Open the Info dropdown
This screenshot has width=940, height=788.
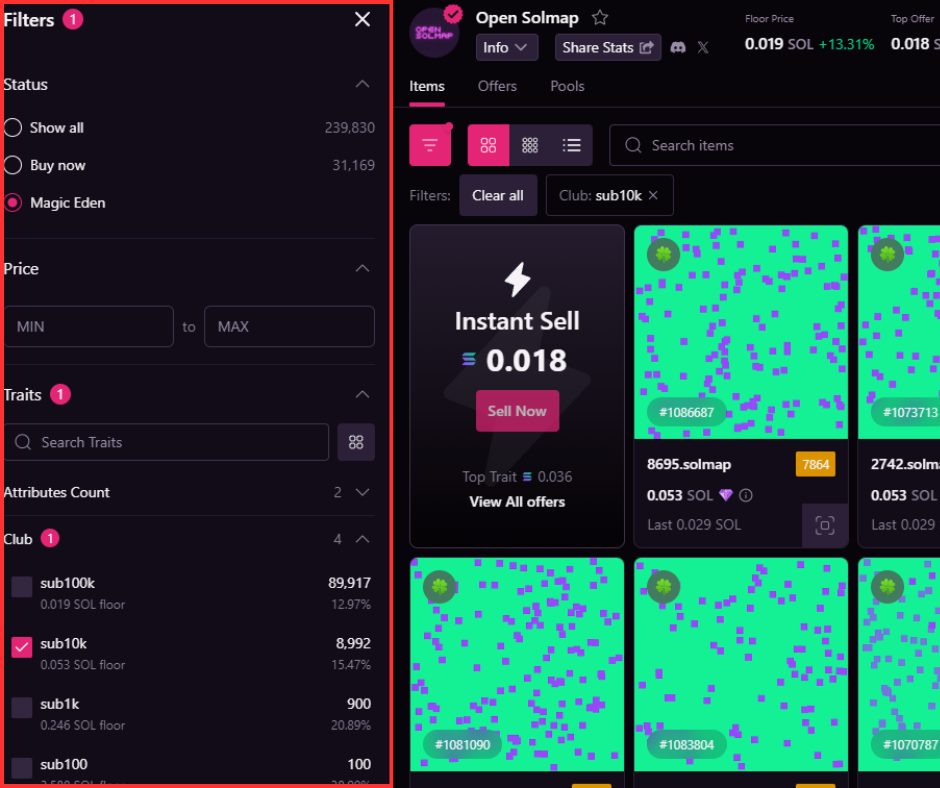[x=506, y=47]
